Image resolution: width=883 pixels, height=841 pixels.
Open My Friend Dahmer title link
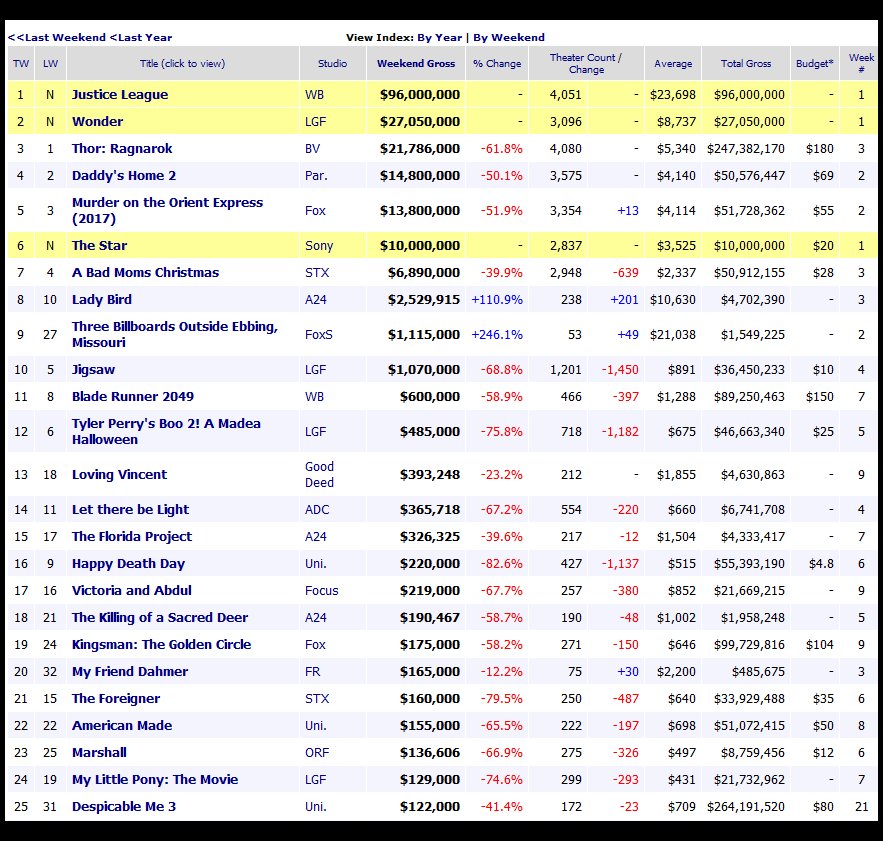point(130,671)
